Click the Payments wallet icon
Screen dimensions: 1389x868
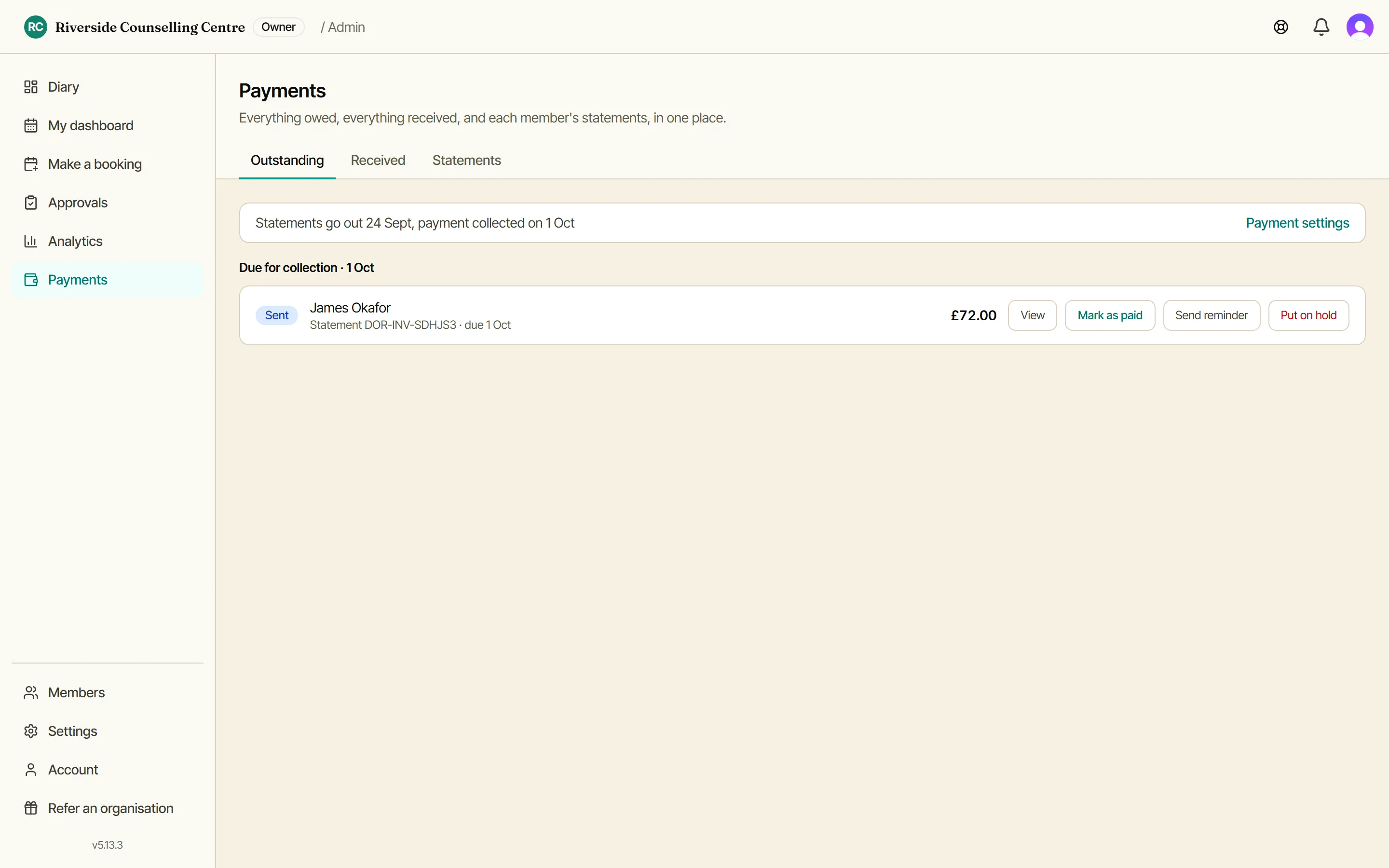[31, 280]
